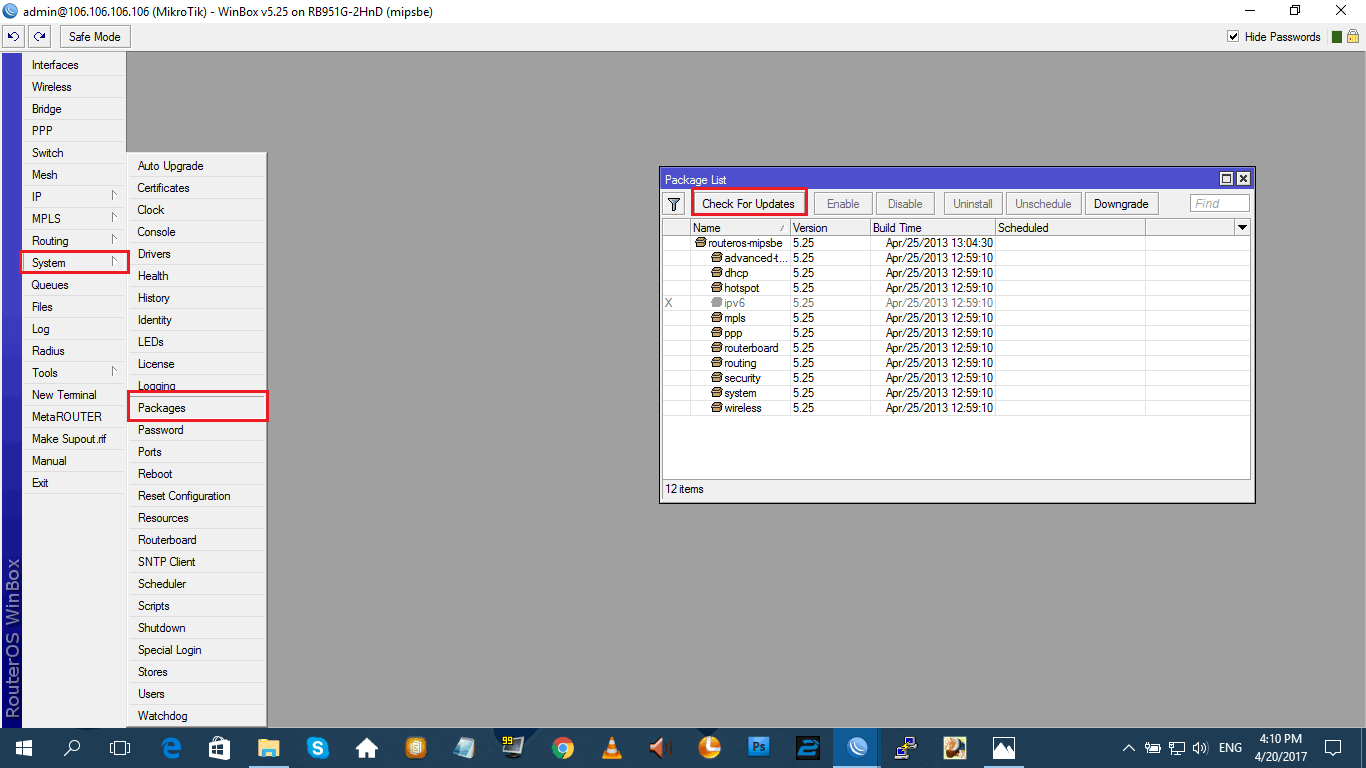The height and width of the screenshot is (768, 1366).
Task: Open the Queues menu item
Action: tap(74, 285)
